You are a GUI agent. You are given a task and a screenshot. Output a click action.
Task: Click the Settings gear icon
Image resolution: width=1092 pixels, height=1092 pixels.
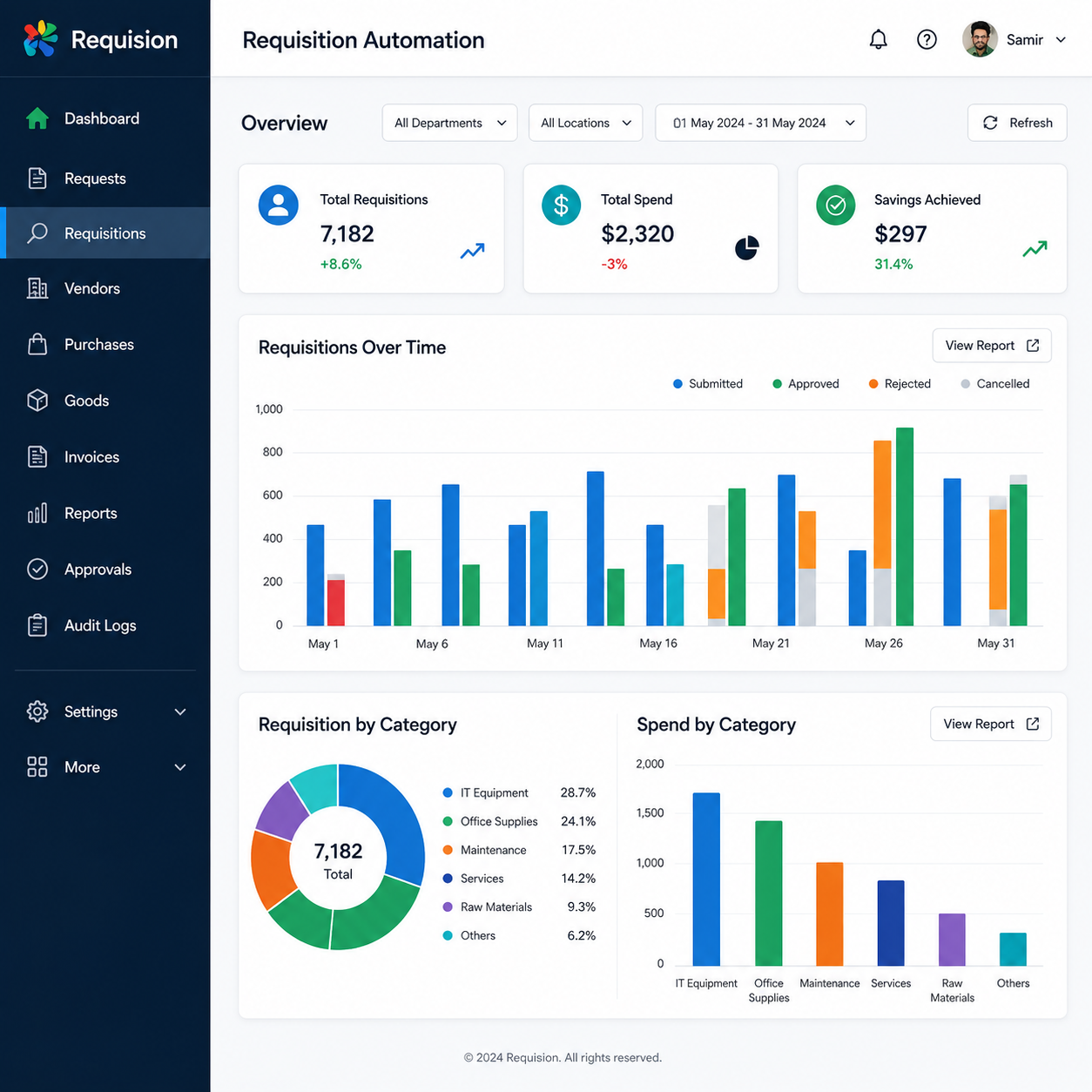[x=37, y=711]
